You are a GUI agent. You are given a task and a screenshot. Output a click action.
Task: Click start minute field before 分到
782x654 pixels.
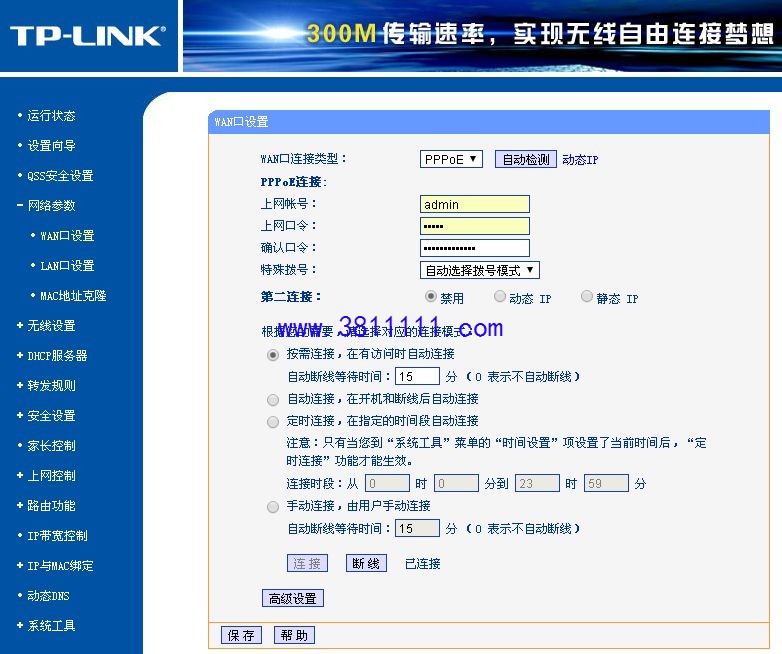tap(456, 483)
